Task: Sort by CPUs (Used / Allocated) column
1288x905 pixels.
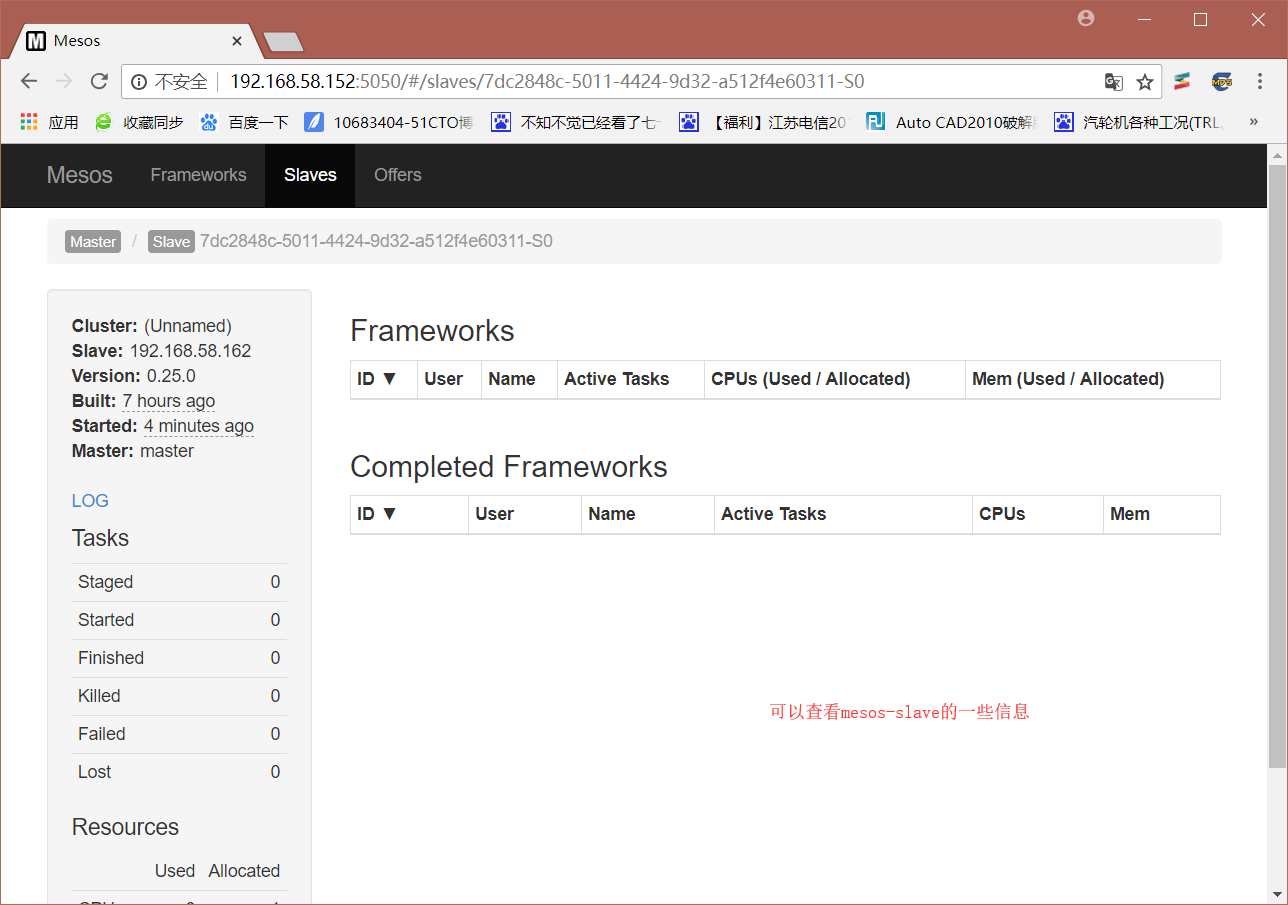Action: click(835, 379)
